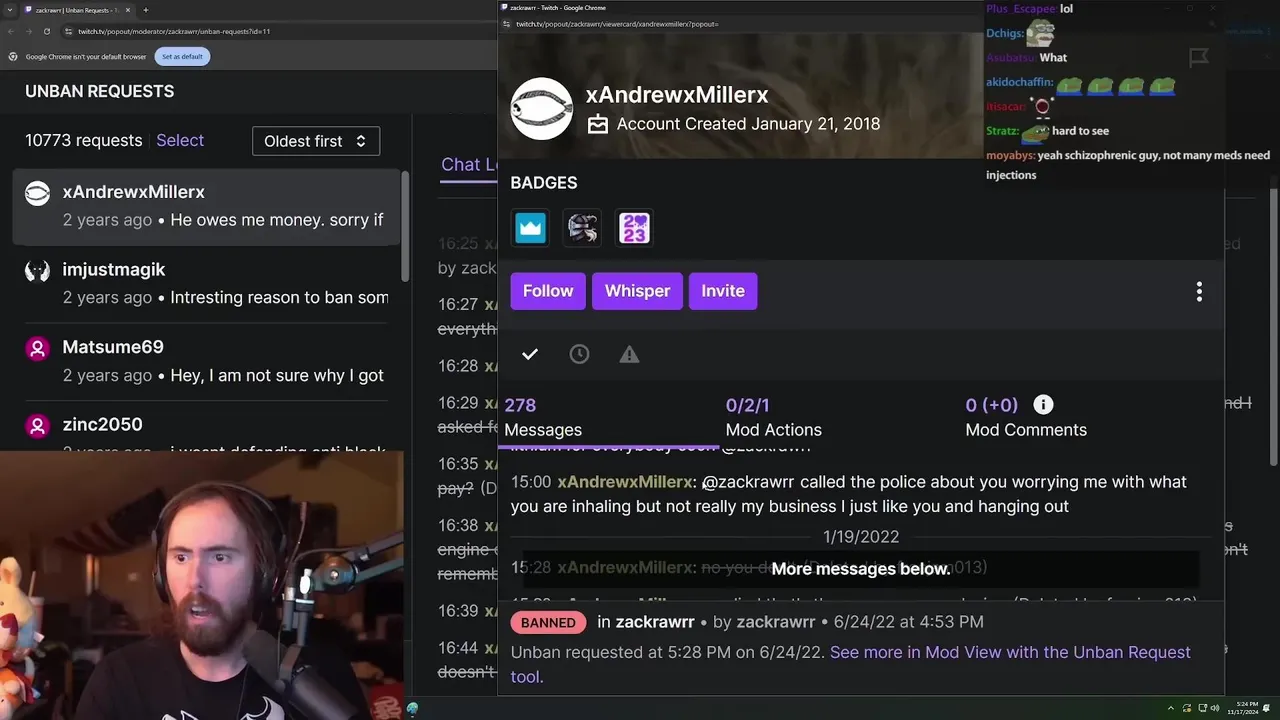Image resolution: width=1280 pixels, height=720 pixels.
Task: Open the three-dot more options menu
Action: [1199, 291]
